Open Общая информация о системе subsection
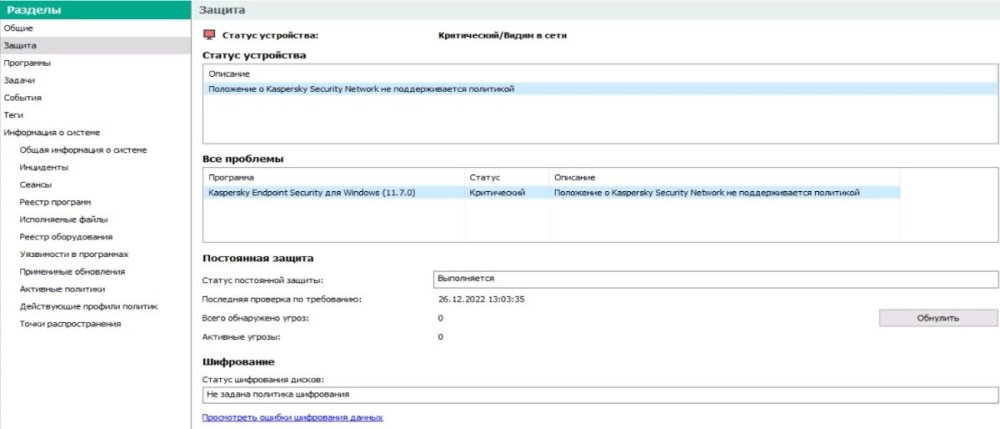The height and width of the screenshot is (429, 1000). pyautogui.click(x=83, y=150)
